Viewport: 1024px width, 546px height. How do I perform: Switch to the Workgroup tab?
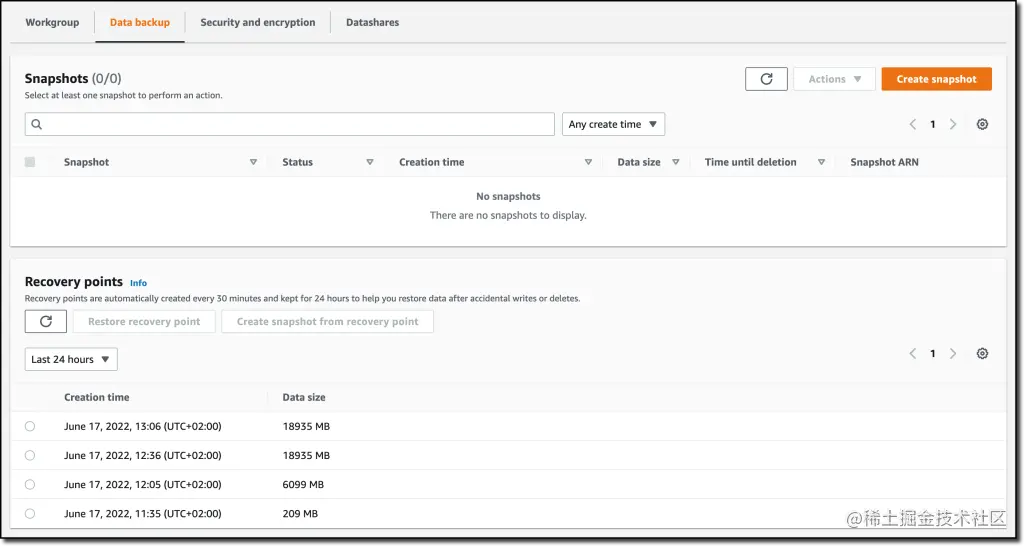click(x=52, y=22)
